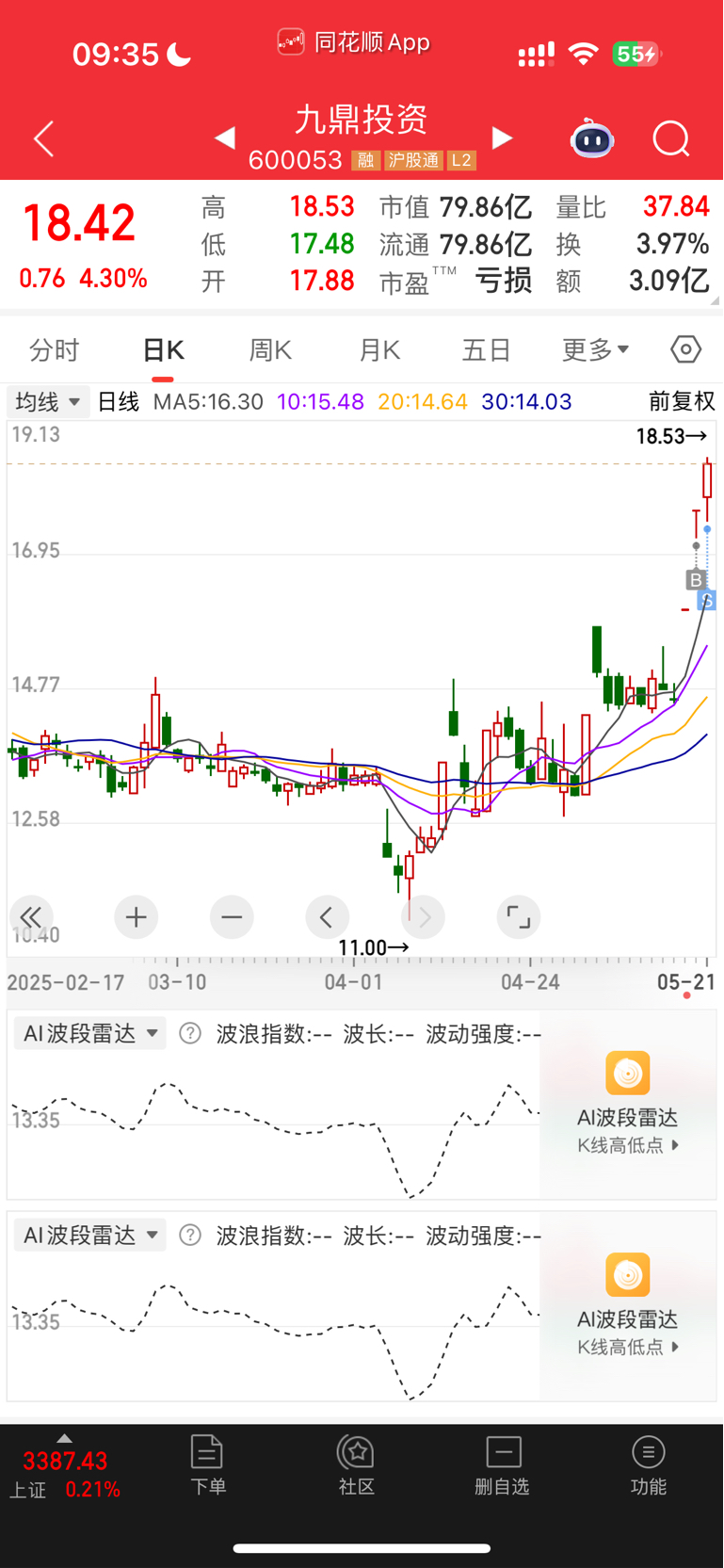724x1568 pixels.
Task: Open second AI波段雷达 indicator dropdown
Action: click(x=90, y=1235)
